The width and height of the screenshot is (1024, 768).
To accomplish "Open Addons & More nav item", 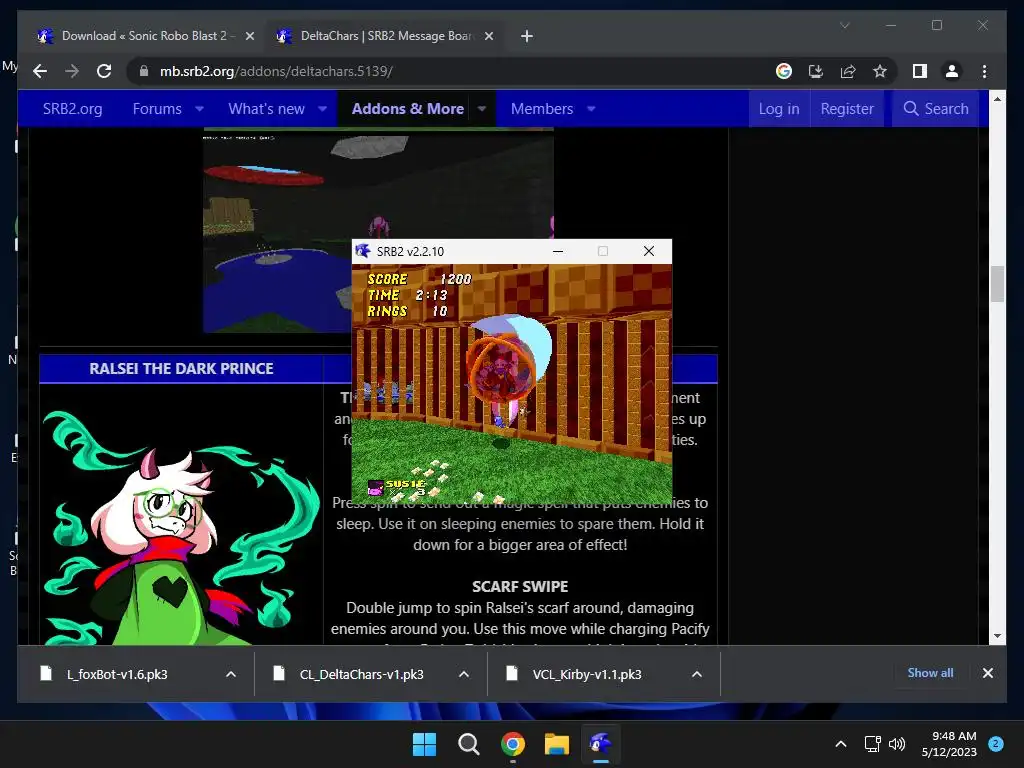I will coord(408,108).
